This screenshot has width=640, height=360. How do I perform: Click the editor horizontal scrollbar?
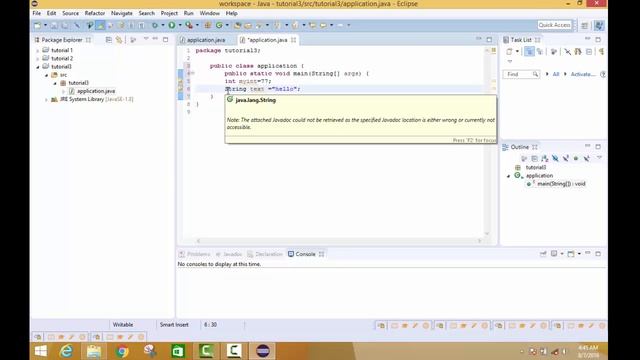[x=339, y=241]
